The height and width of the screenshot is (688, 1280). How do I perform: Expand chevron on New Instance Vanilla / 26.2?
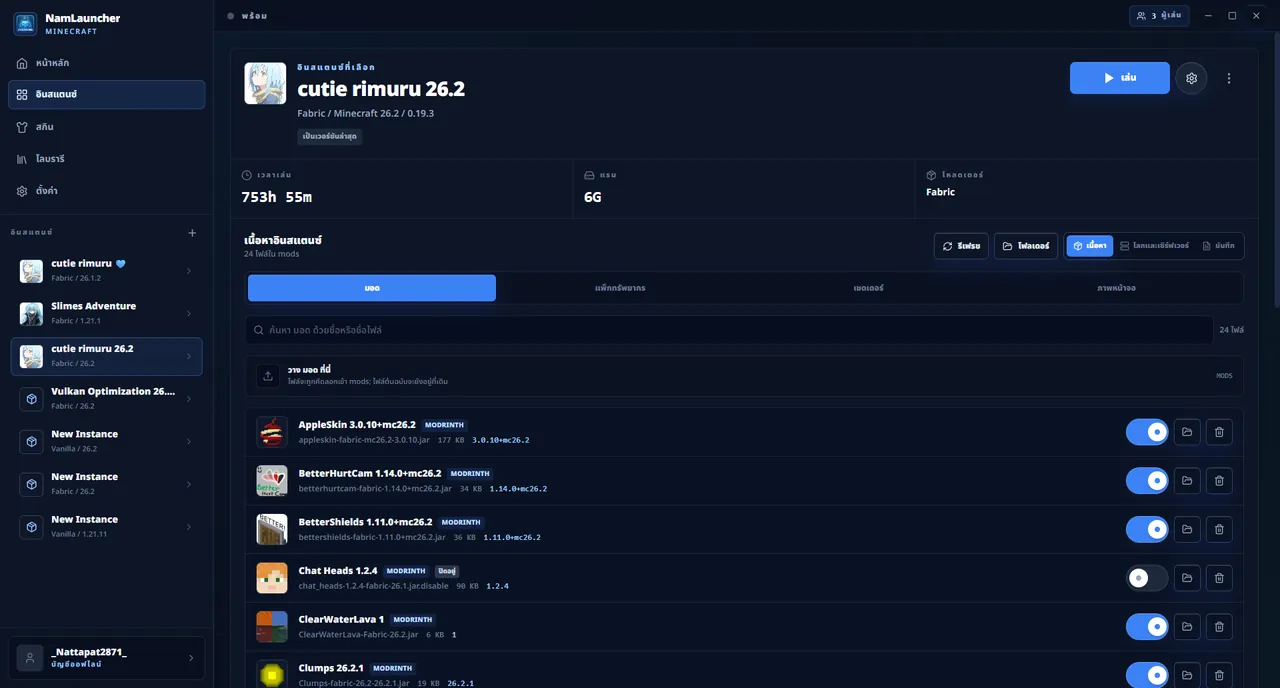pos(189,442)
